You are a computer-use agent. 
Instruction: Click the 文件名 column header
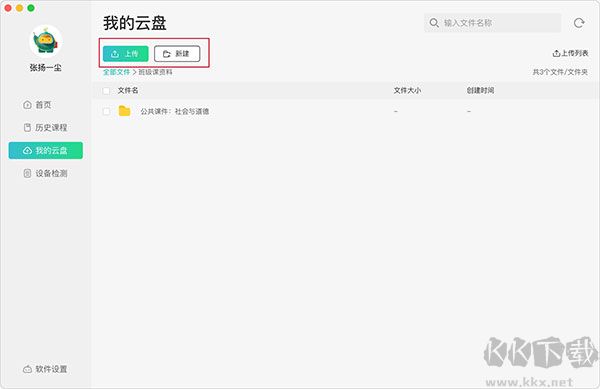coord(128,91)
